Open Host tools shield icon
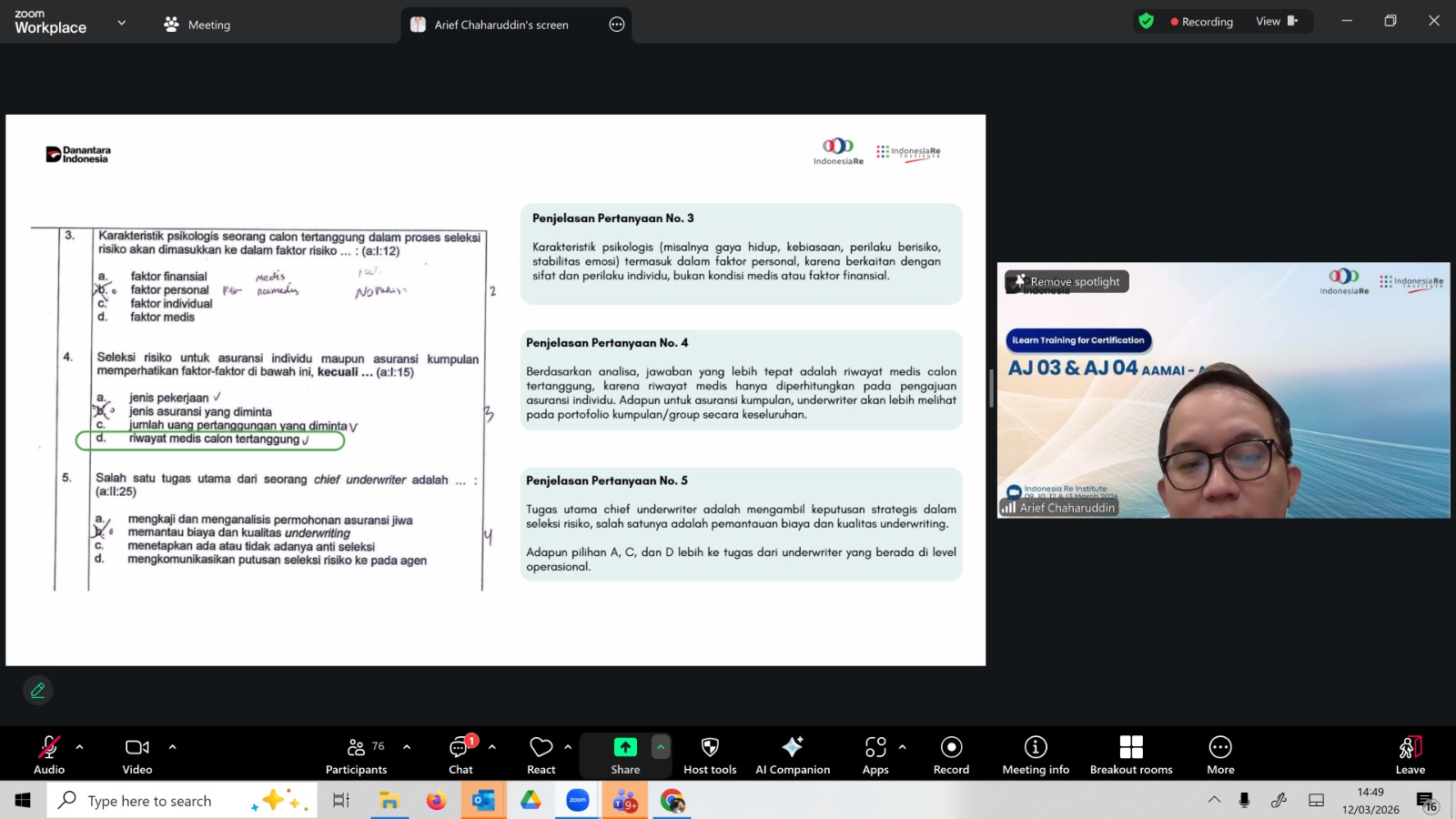The image size is (1456, 819). (x=710, y=755)
